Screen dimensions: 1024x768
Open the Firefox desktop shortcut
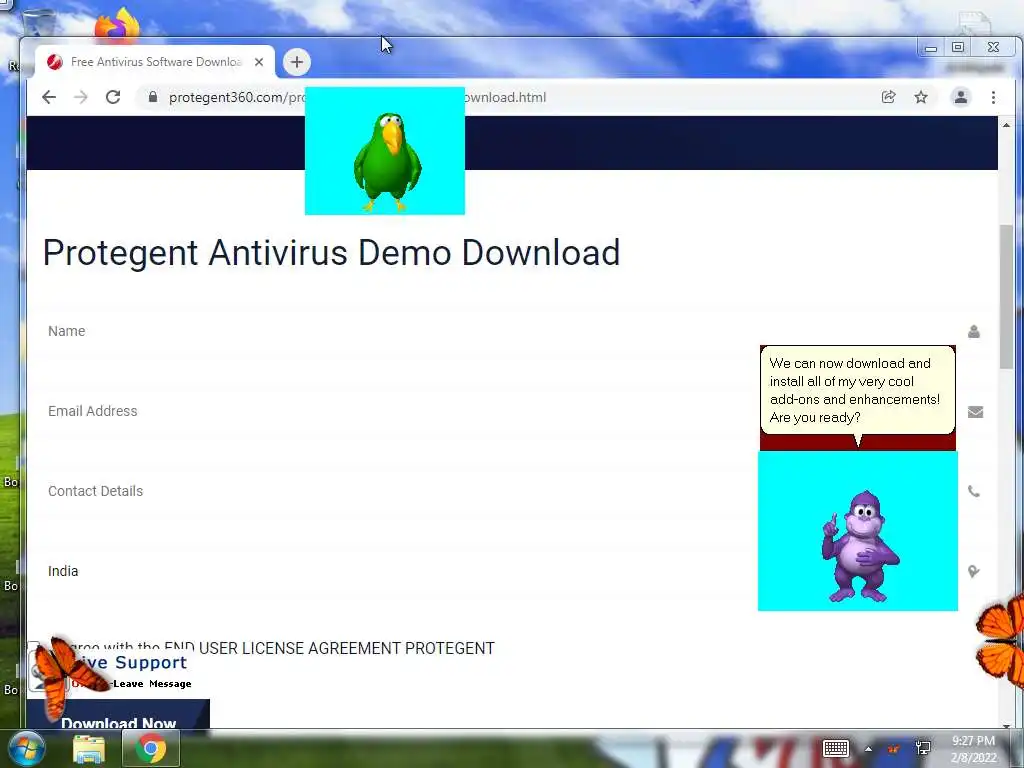(117, 25)
